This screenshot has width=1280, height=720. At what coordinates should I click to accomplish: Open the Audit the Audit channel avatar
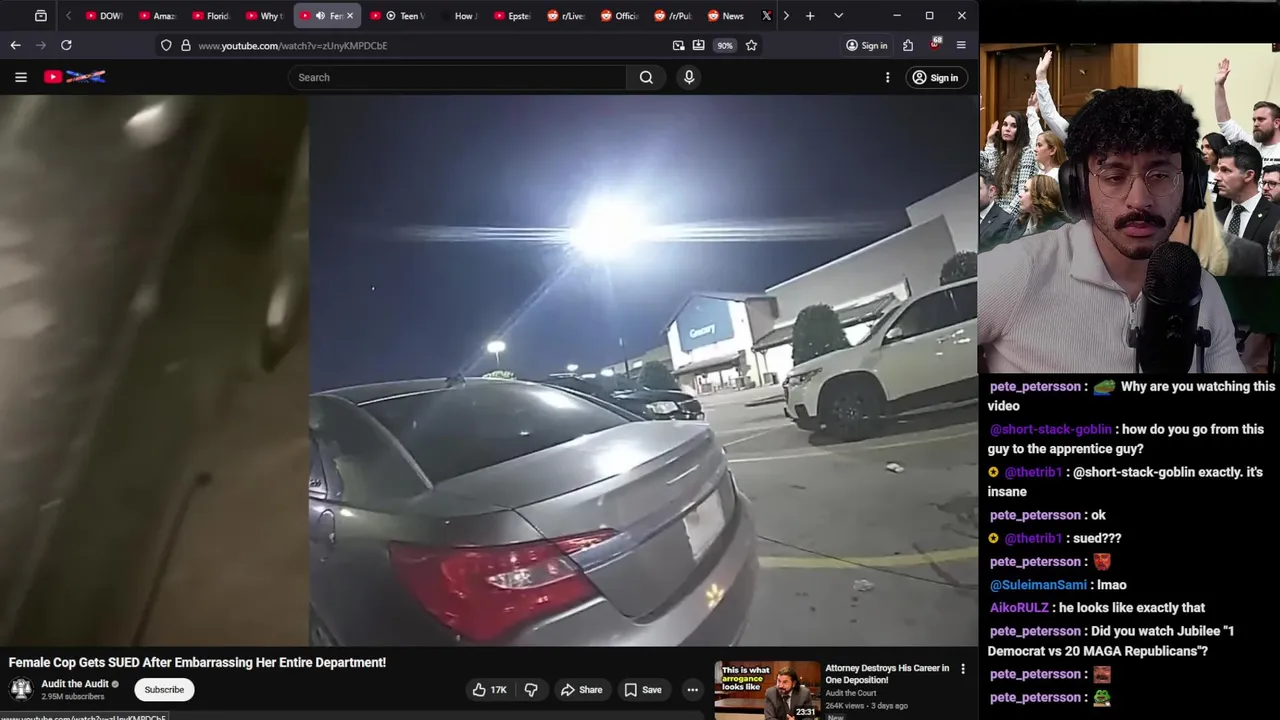click(21, 689)
